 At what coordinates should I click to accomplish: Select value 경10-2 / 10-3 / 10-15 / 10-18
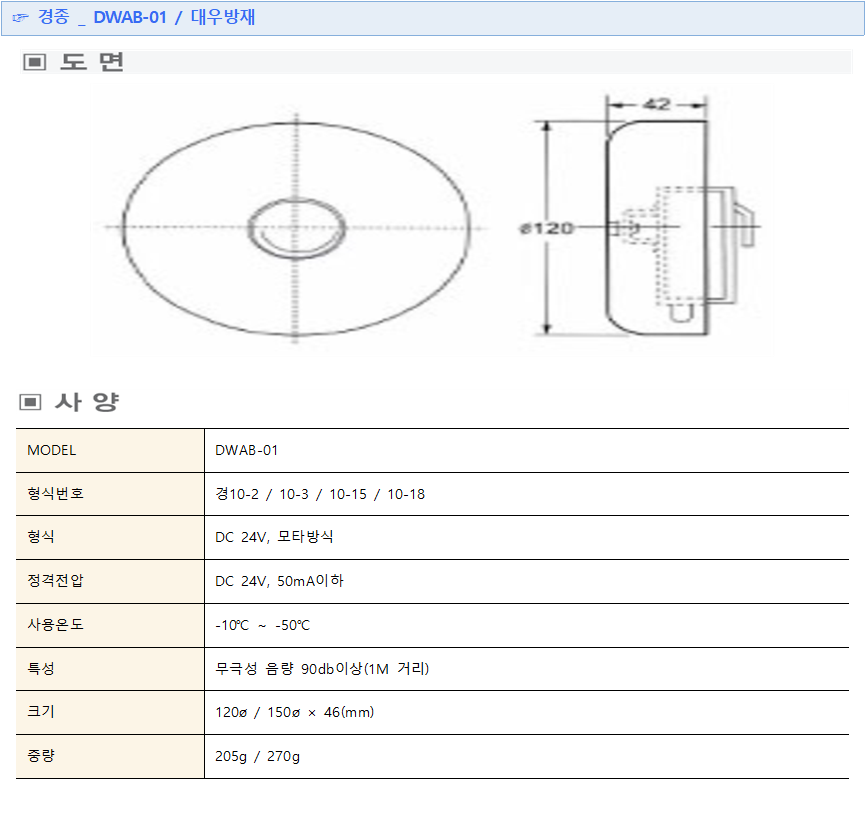pyautogui.click(x=320, y=494)
